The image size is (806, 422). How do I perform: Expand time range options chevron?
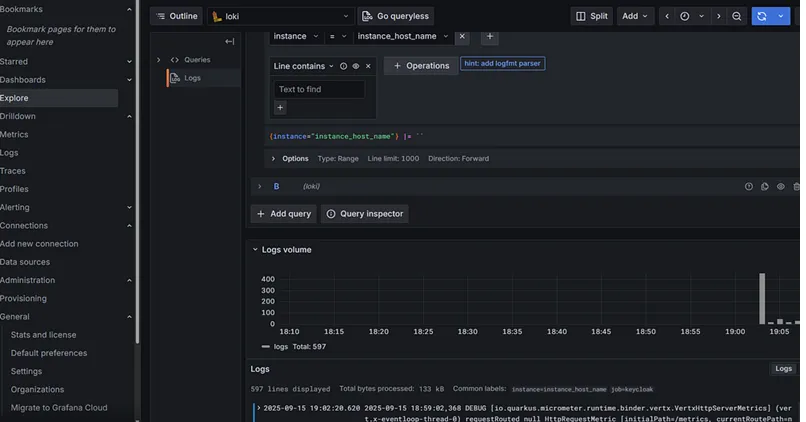tap(701, 16)
